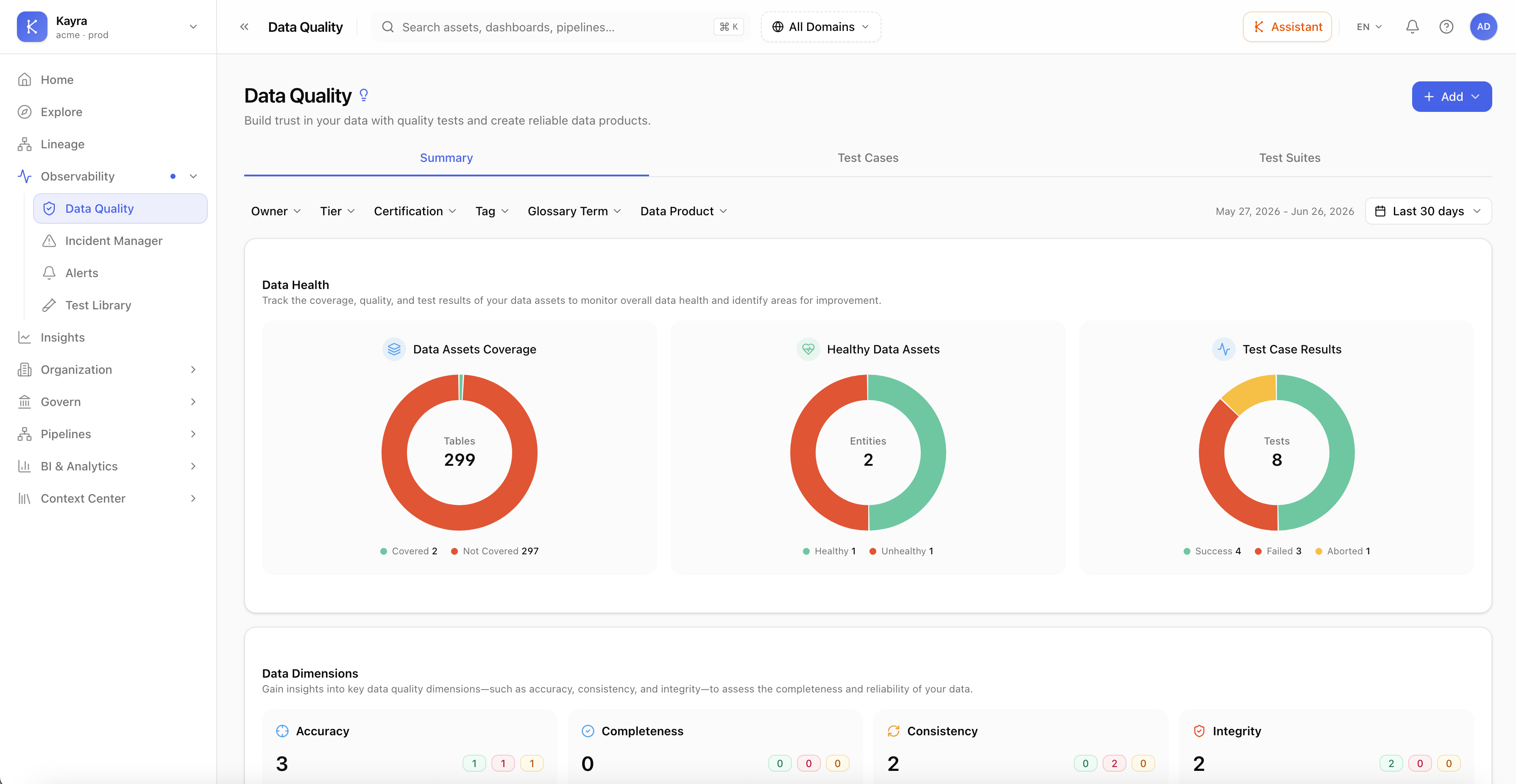Image resolution: width=1516 pixels, height=784 pixels.
Task: Collapse sidebar using double chevron icon
Action: [x=244, y=26]
